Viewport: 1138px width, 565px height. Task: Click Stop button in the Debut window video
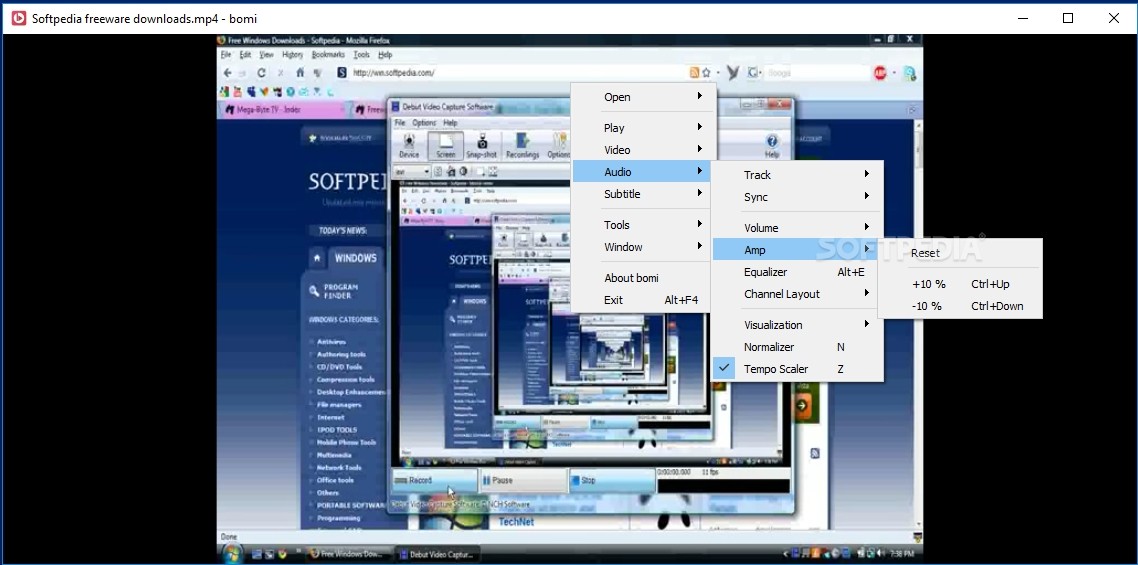pos(612,481)
